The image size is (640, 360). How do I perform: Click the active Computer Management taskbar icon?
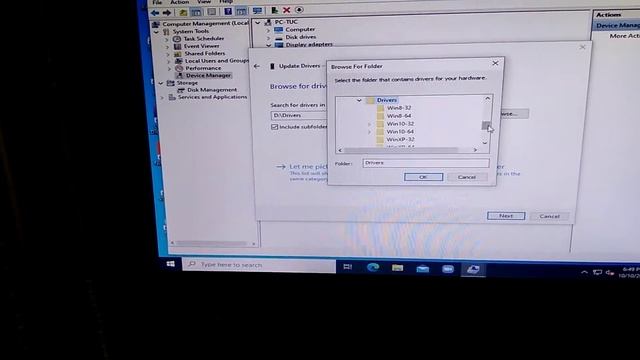tap(473, 269)
